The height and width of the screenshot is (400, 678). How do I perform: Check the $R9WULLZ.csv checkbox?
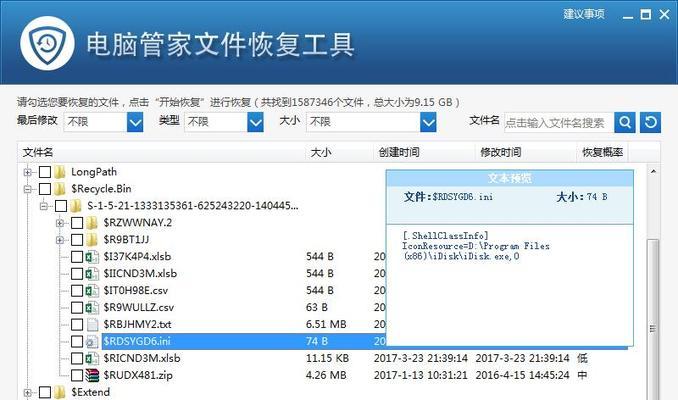tap(77, 307)
